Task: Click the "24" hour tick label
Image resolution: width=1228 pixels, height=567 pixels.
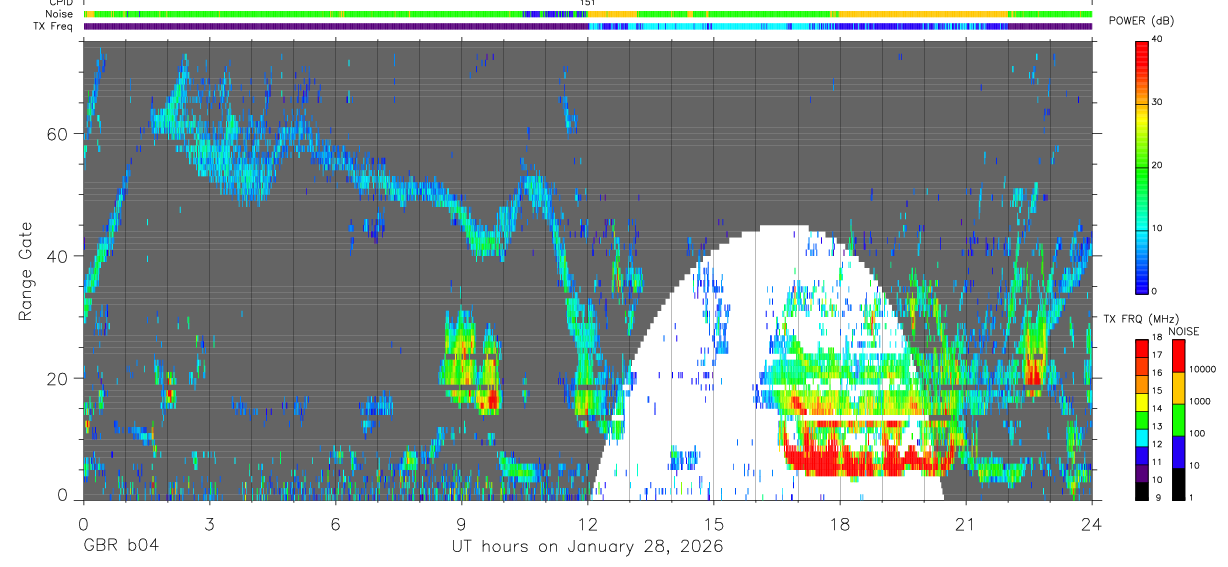Action: point(1091,523)
